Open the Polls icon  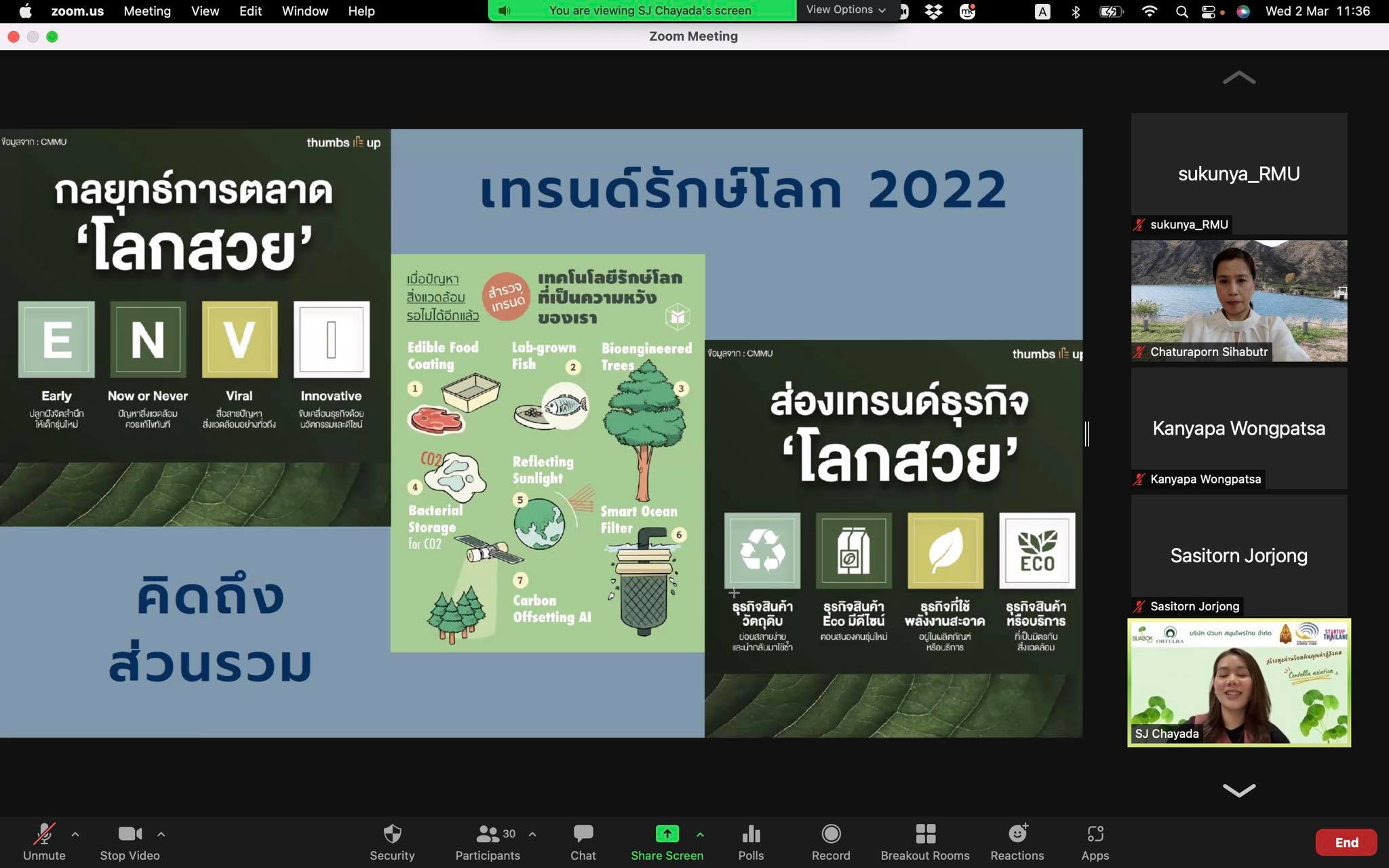coord(751,834)
